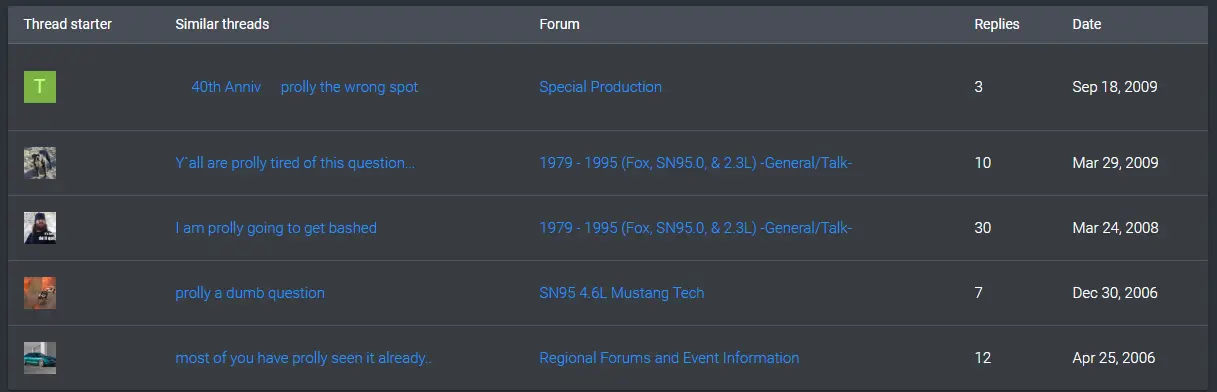The height and width of the screenshot is (392, 1217).
Task: Open thread 'most of you have prolly seen it already..'
Action: pos(304,358)
